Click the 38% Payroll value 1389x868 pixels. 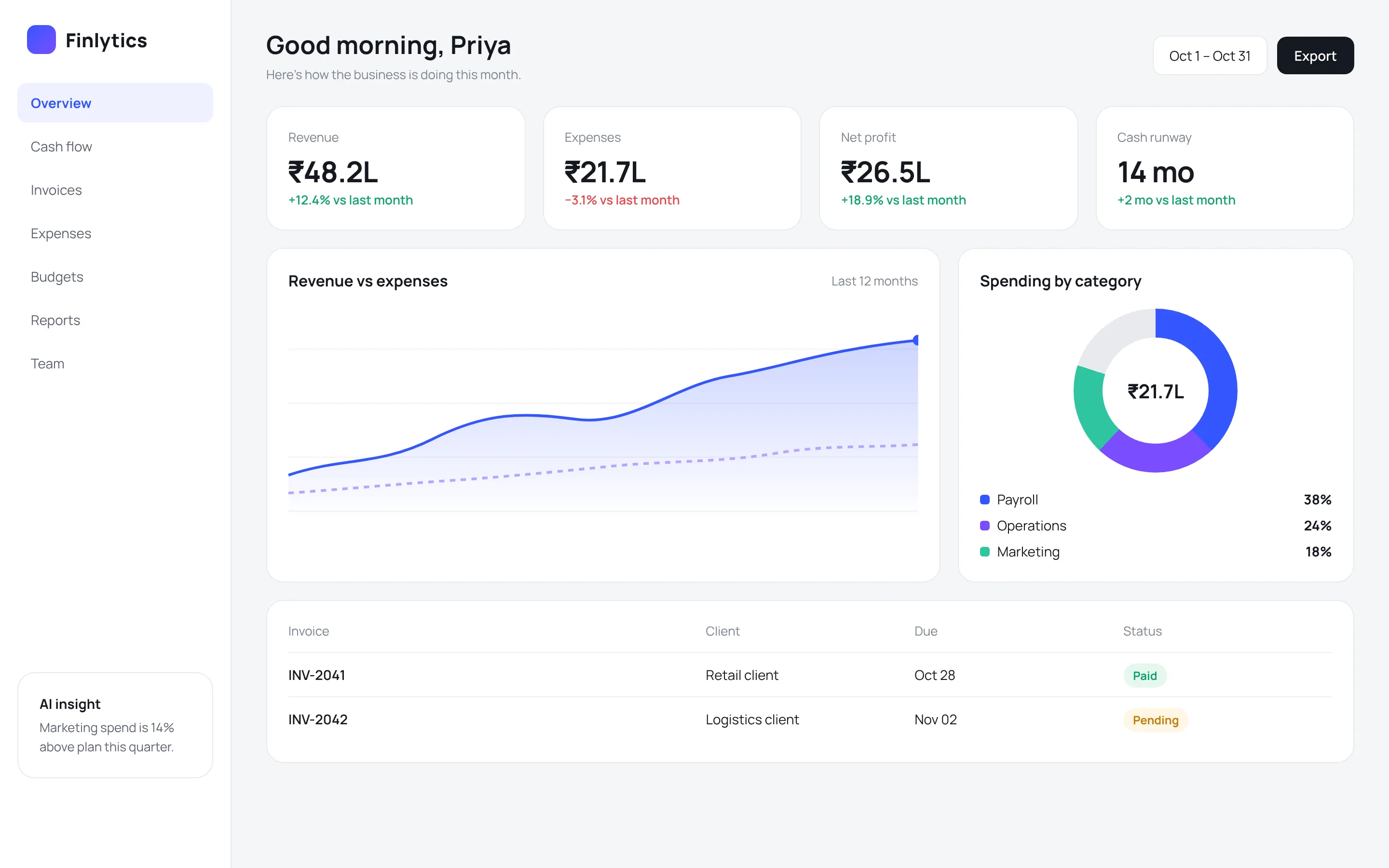click(x=1317, y=500)
